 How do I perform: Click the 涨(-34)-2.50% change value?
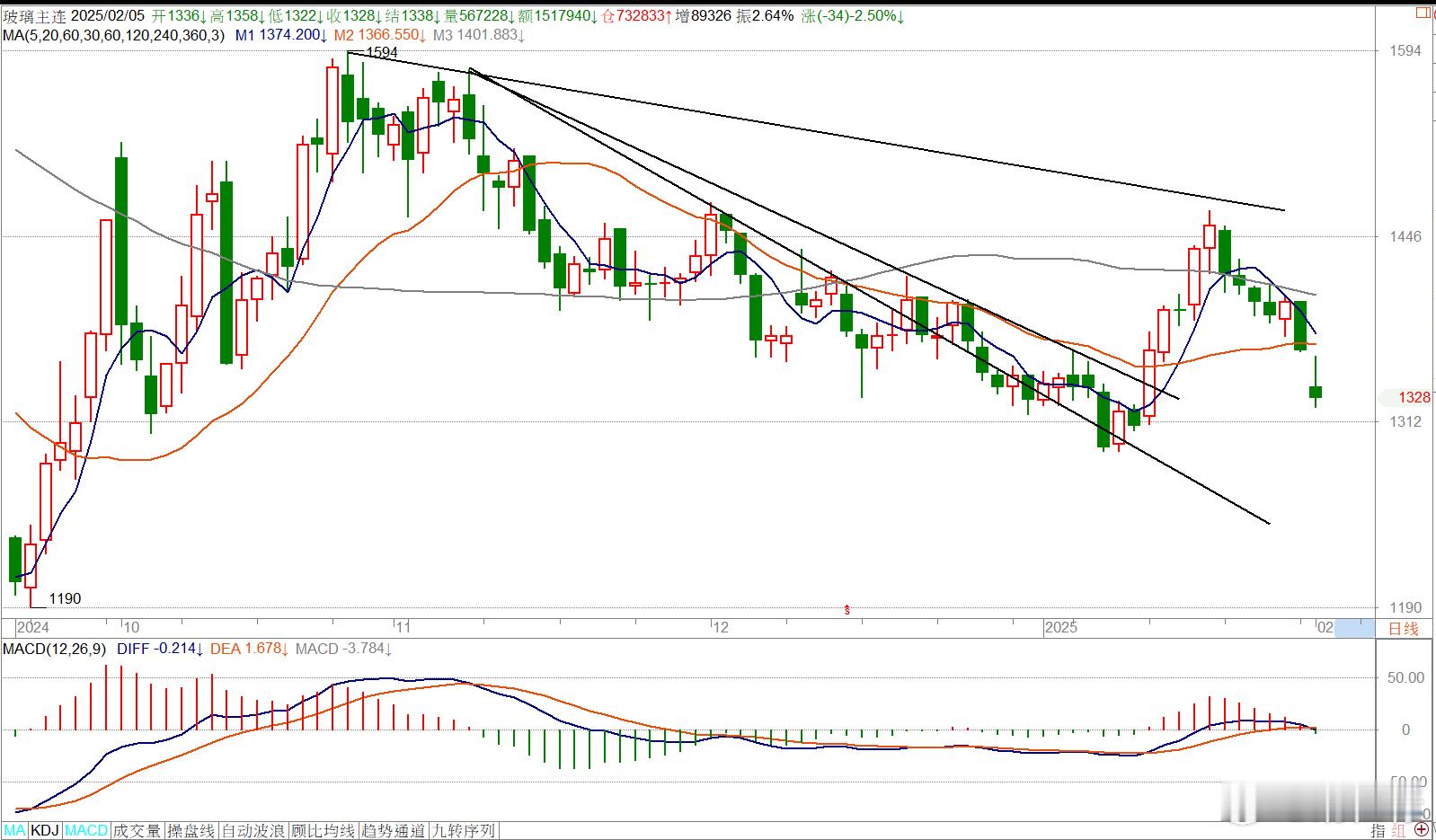click(x=854, y=16)
